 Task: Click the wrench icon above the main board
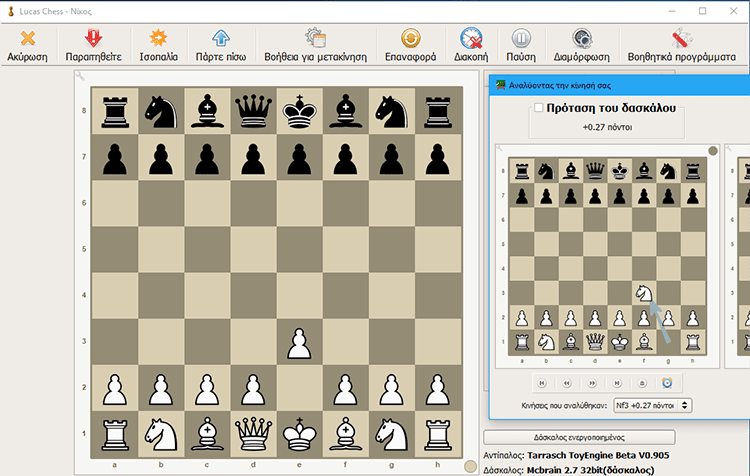pyautogui.click(x=80, y=76)
